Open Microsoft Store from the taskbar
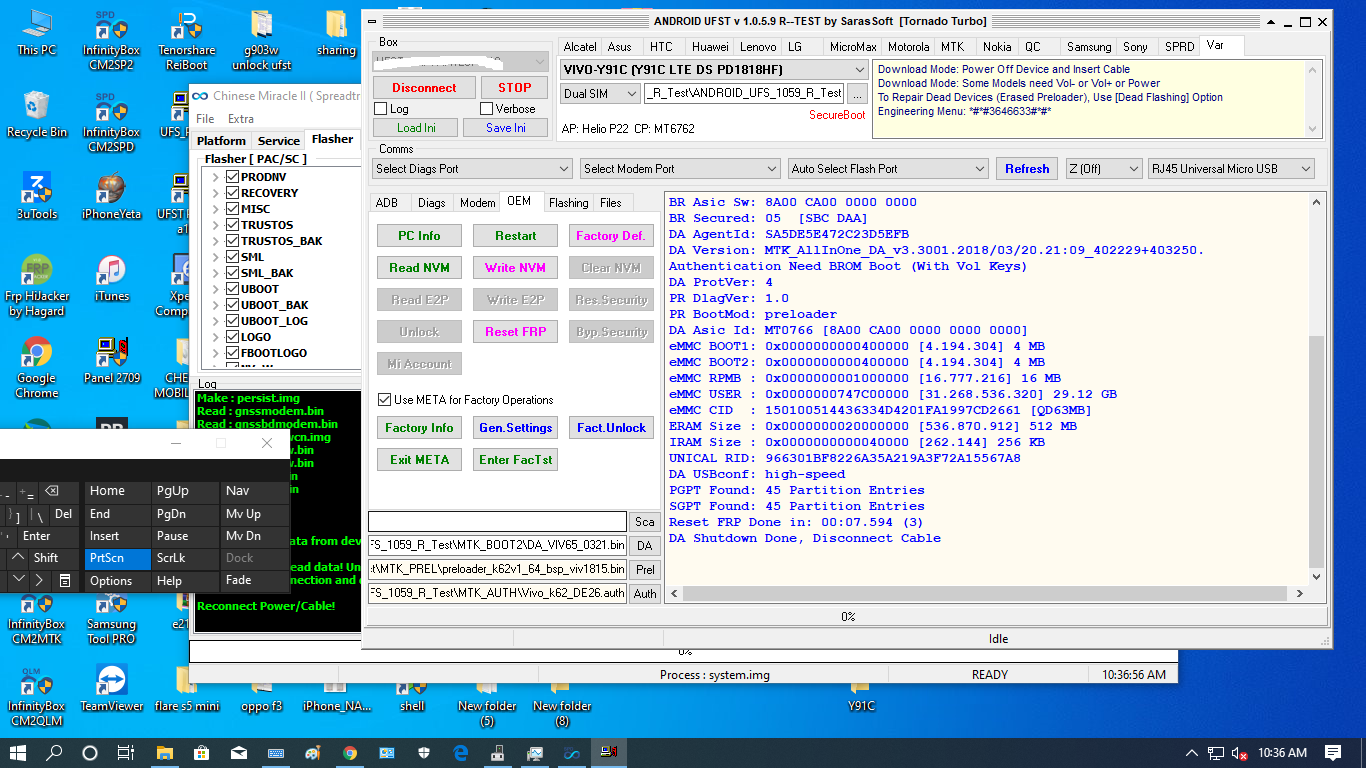1366x768 pixels. click(200, 753)
